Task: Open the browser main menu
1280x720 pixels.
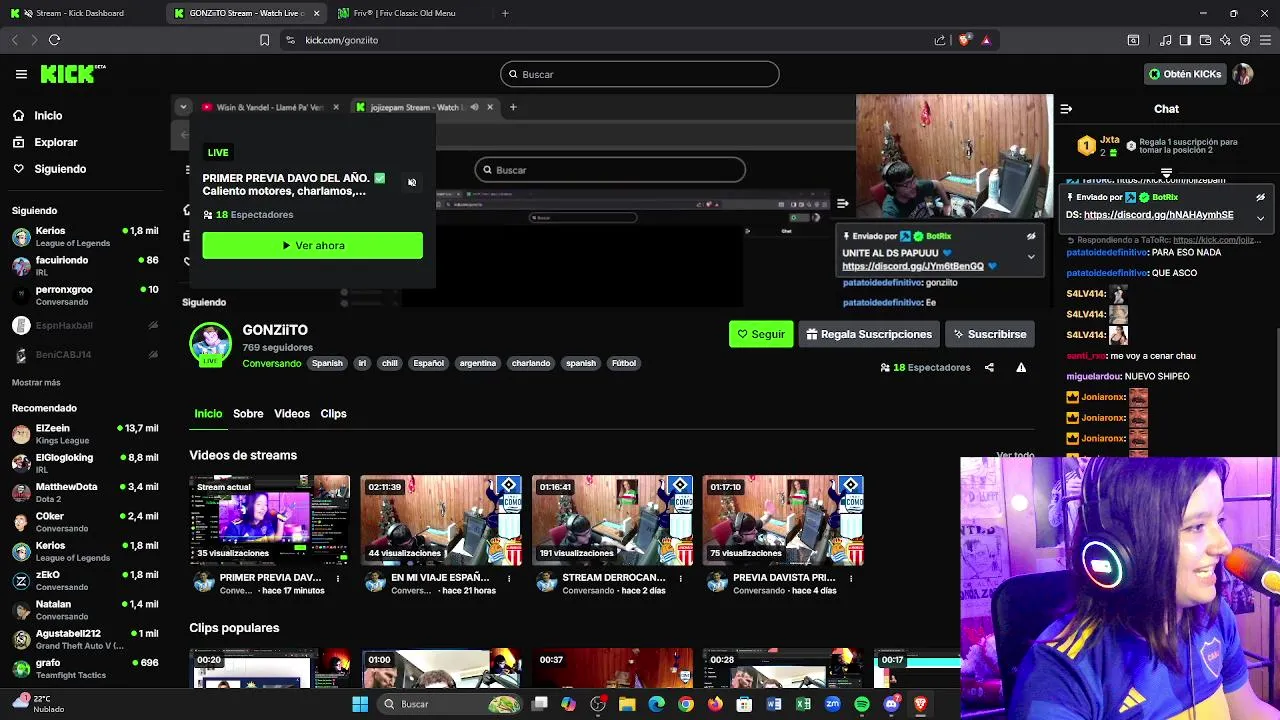Action: 1265,40
